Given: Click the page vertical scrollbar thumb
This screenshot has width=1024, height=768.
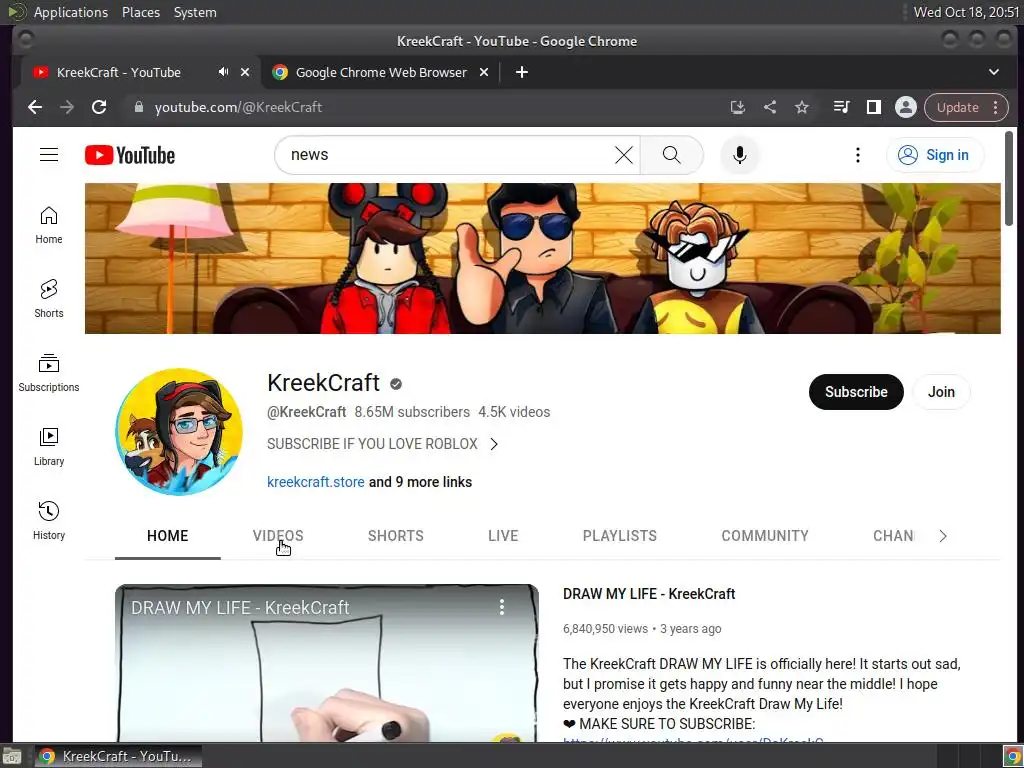Looking at the screenshot, I should pyautogui.click(x=1009, y=178).
